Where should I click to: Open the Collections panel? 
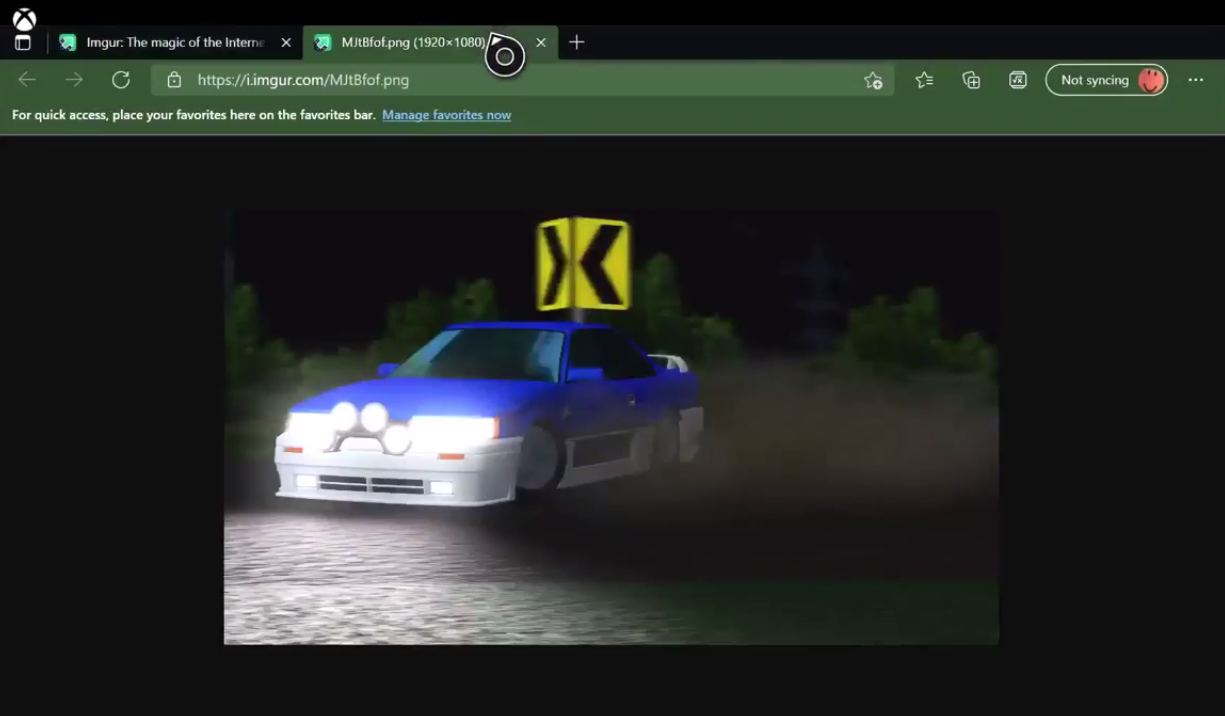click(x=970, y=80)
